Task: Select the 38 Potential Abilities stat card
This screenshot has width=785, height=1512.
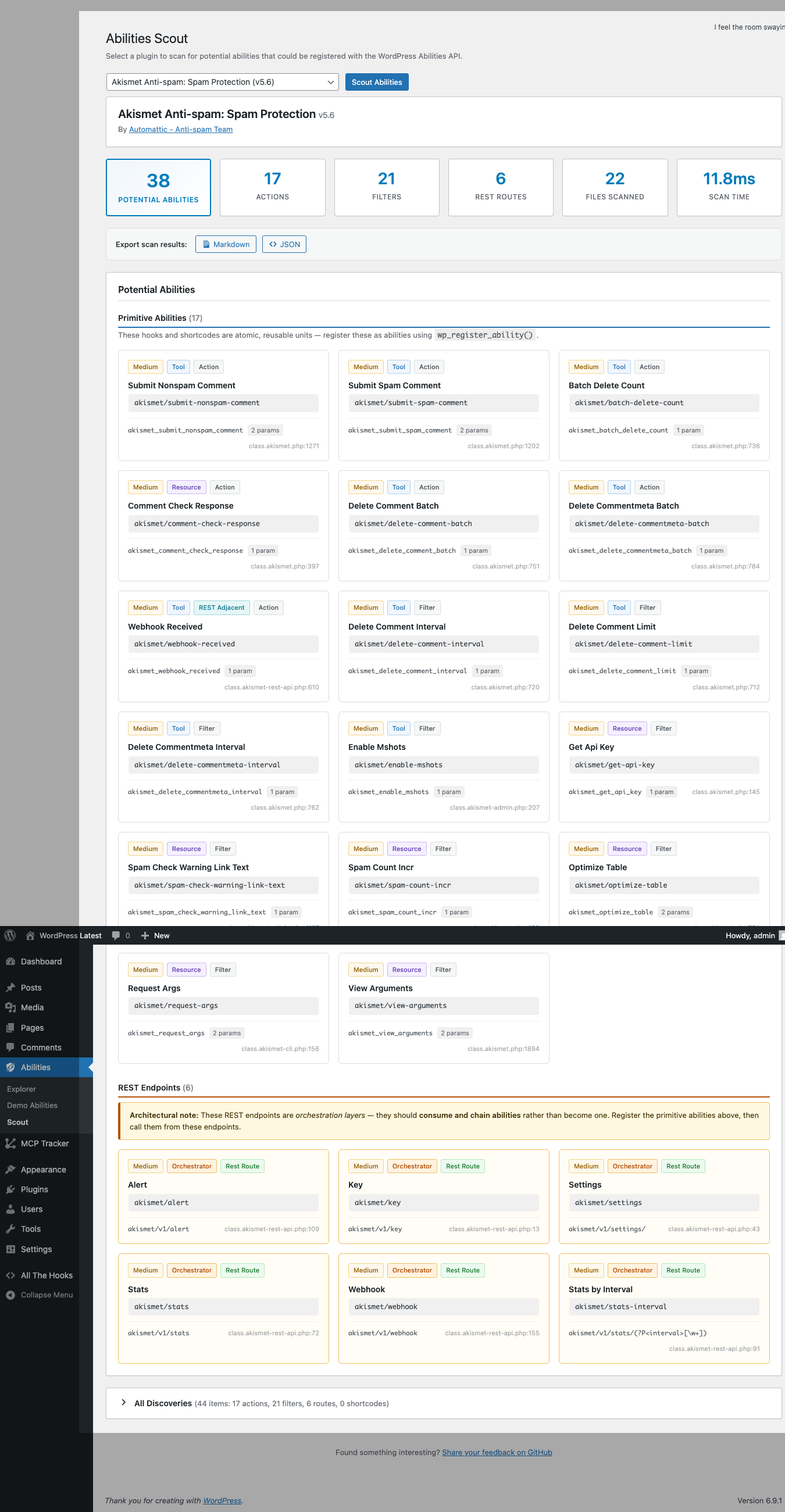Action: point(159,187)
